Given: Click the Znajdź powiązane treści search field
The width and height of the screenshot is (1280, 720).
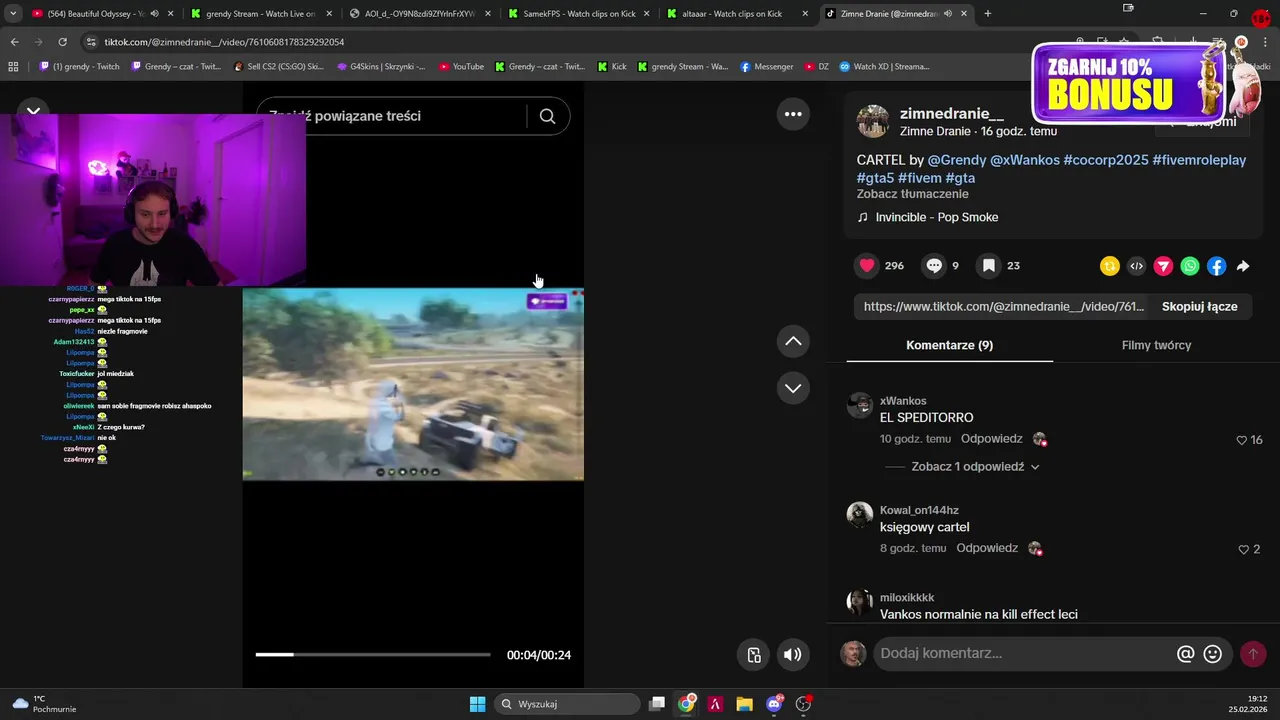Looking at the screenshot, I should pos(390,116).
